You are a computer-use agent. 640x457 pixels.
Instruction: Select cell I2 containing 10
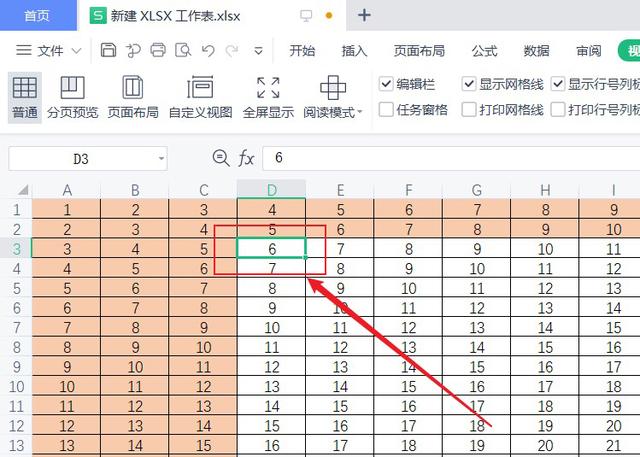coord(610,229)
